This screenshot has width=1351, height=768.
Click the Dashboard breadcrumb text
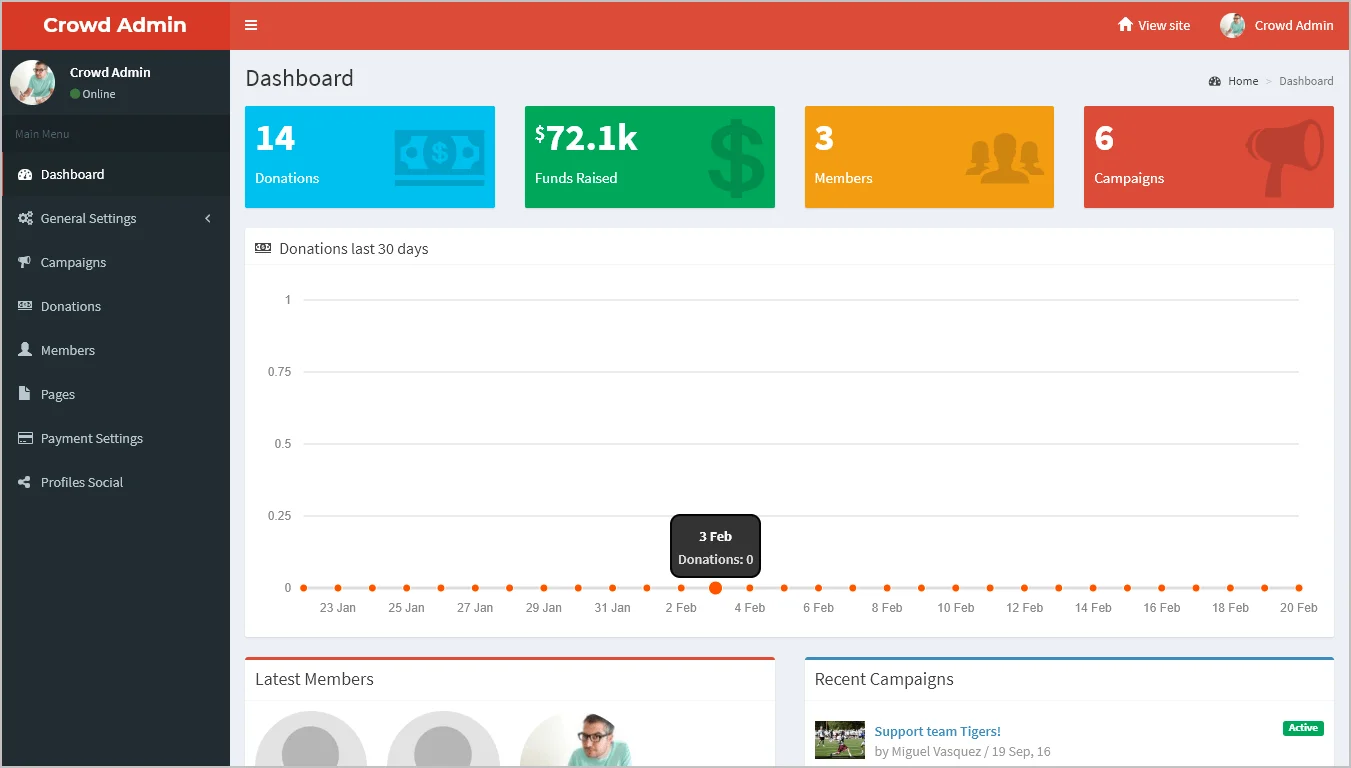pos(1306,81)
